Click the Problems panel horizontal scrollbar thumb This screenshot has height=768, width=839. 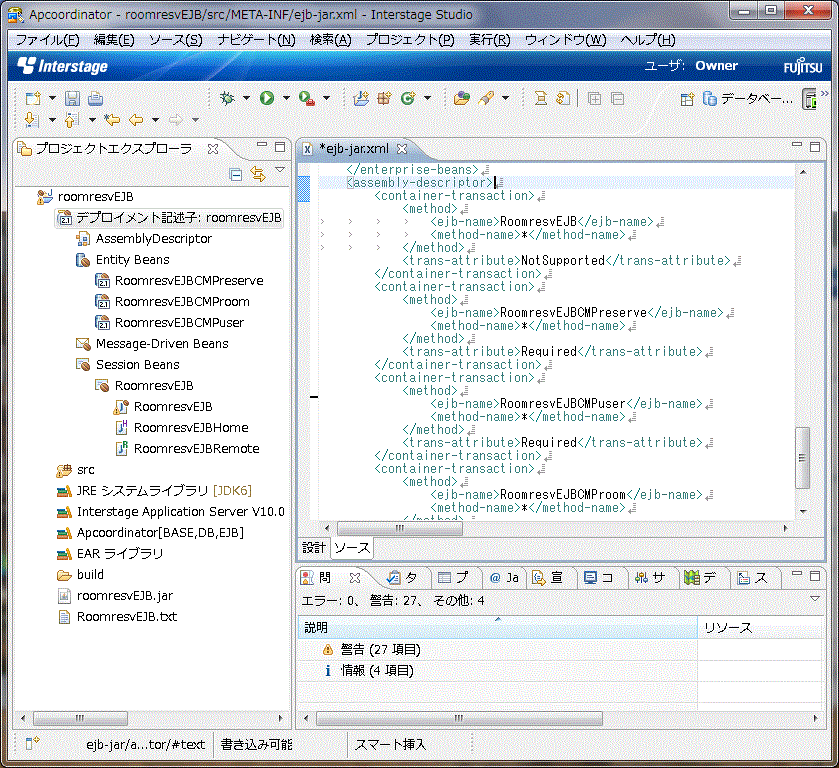tap(459, 718)
